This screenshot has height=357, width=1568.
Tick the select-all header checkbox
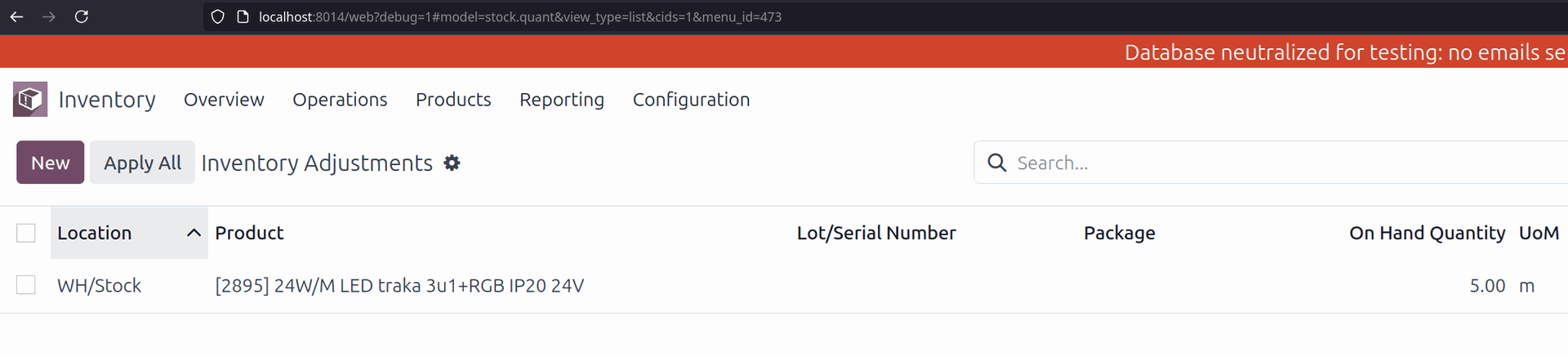(26, 233)
